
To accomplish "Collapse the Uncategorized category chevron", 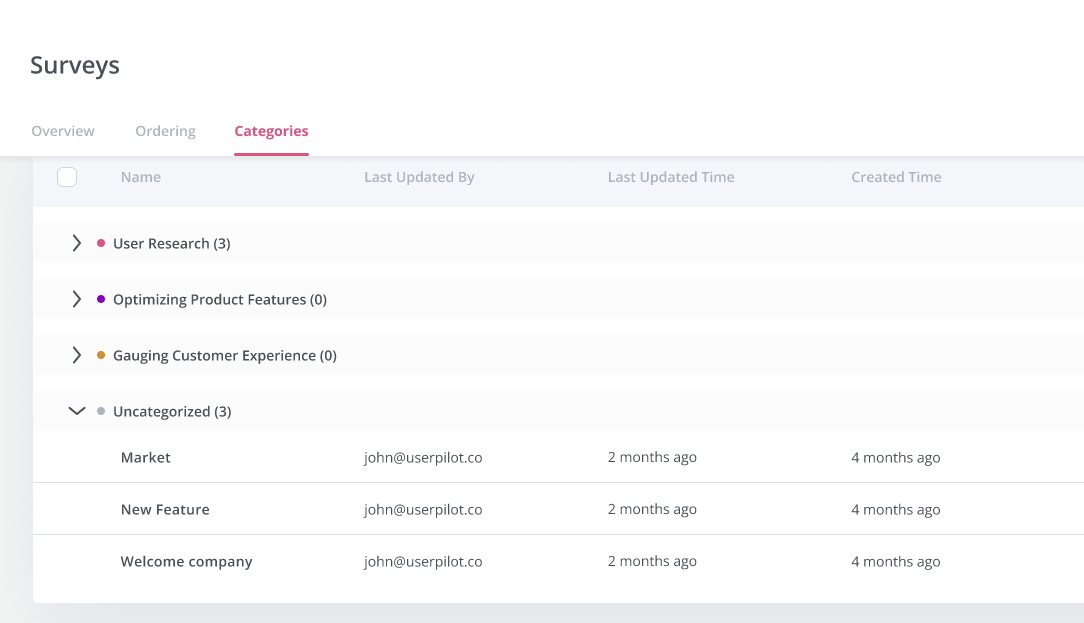I will point(77,411).
